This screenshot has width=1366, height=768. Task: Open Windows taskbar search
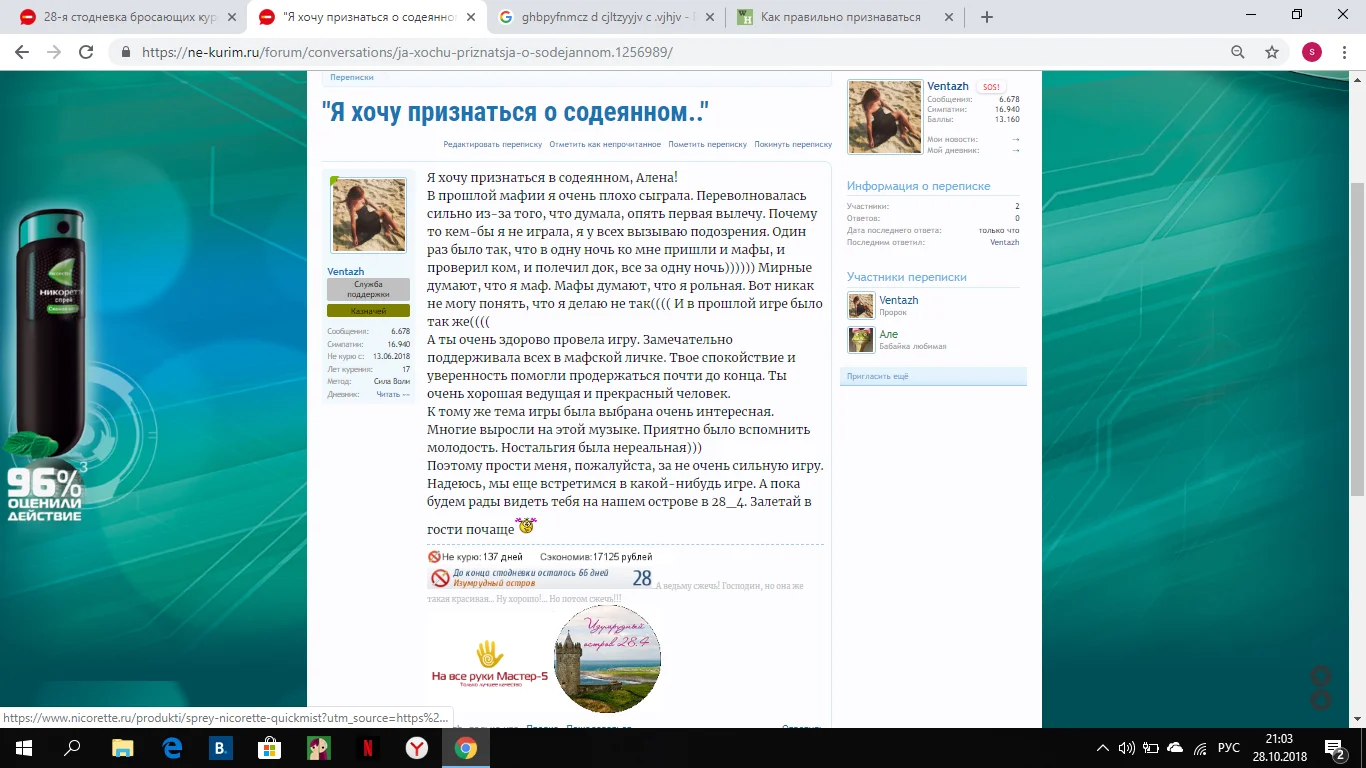[72, 748]
